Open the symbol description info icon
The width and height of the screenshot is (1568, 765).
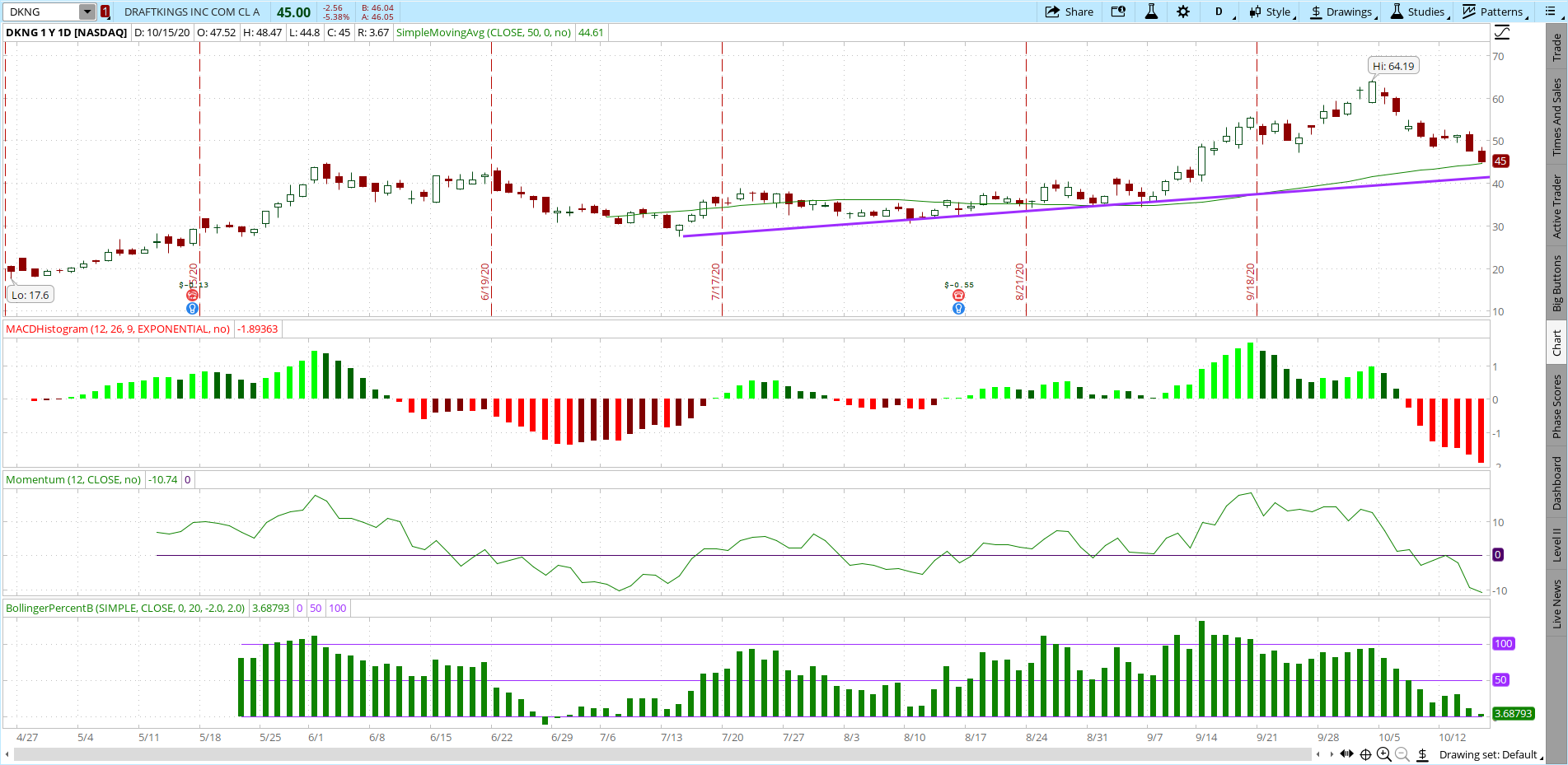point(1118,12)
